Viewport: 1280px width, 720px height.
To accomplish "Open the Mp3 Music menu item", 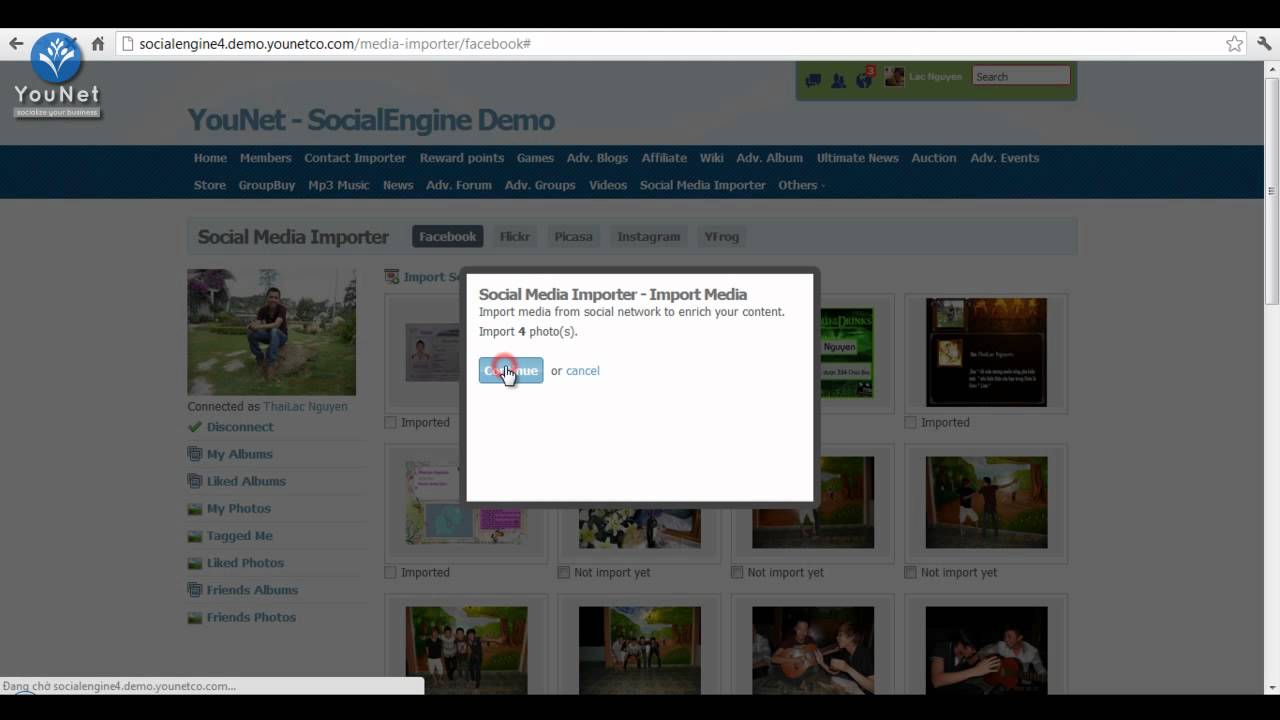I will point(339,185).
